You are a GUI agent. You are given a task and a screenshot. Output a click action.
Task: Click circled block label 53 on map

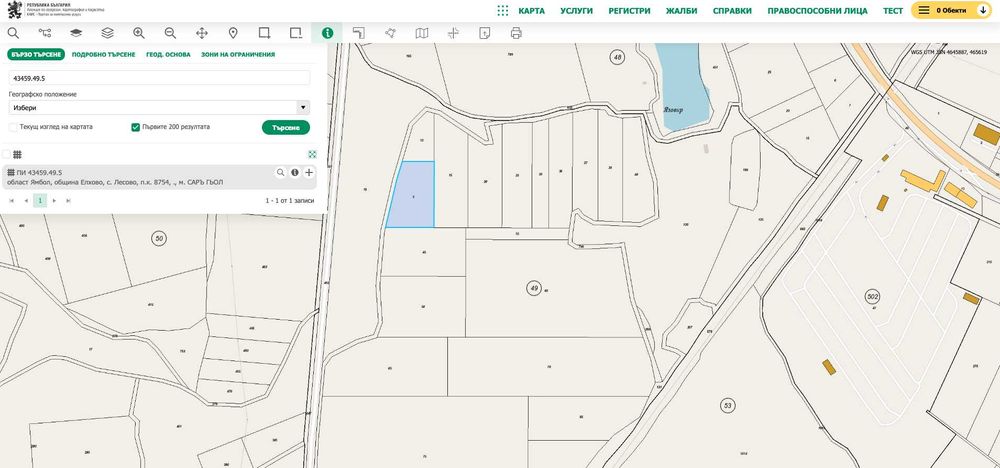pyautogui.click(x=727, y=405)
